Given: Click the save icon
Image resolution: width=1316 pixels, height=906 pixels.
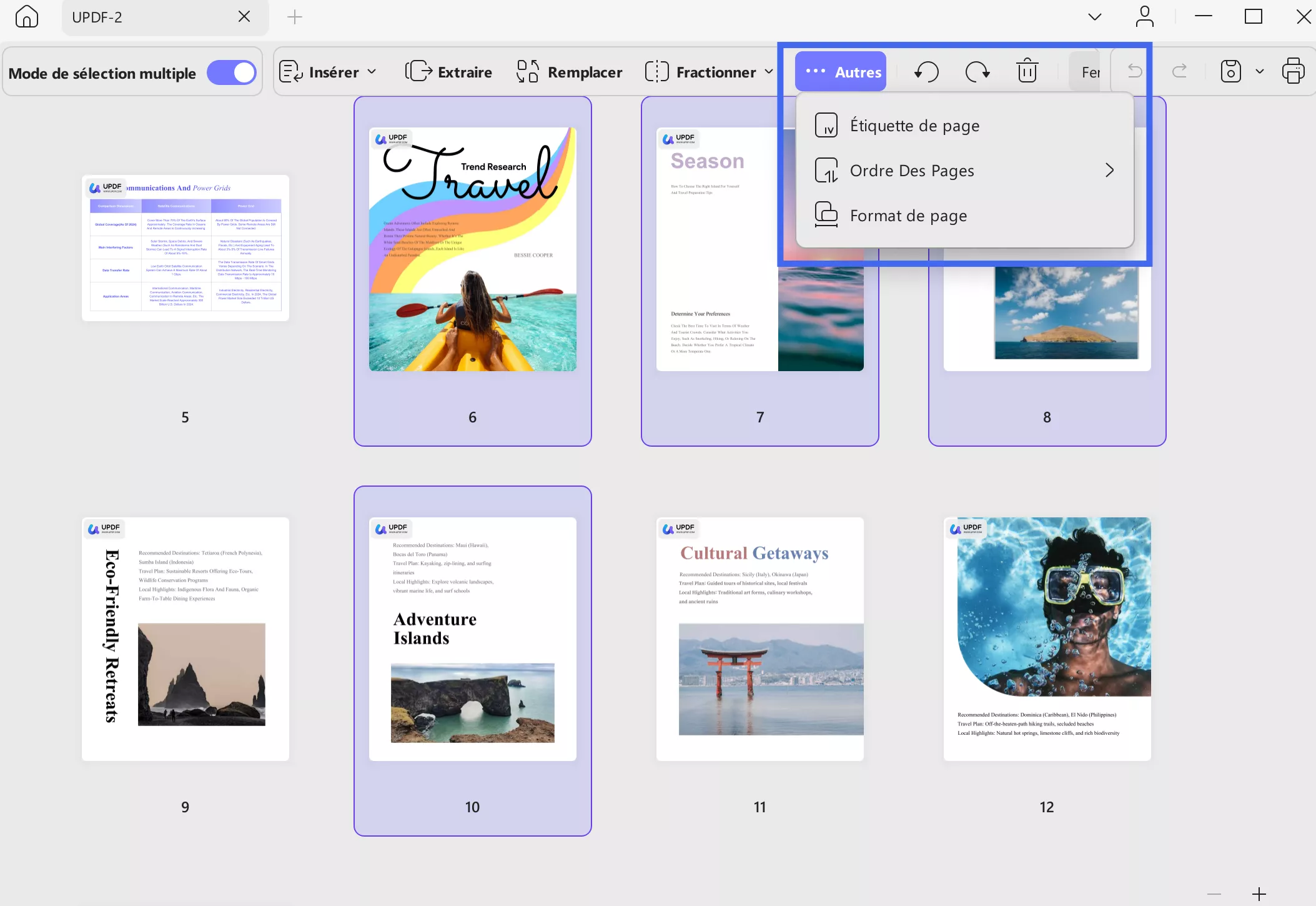Looking at the screenshot, I should (1230, 71).
